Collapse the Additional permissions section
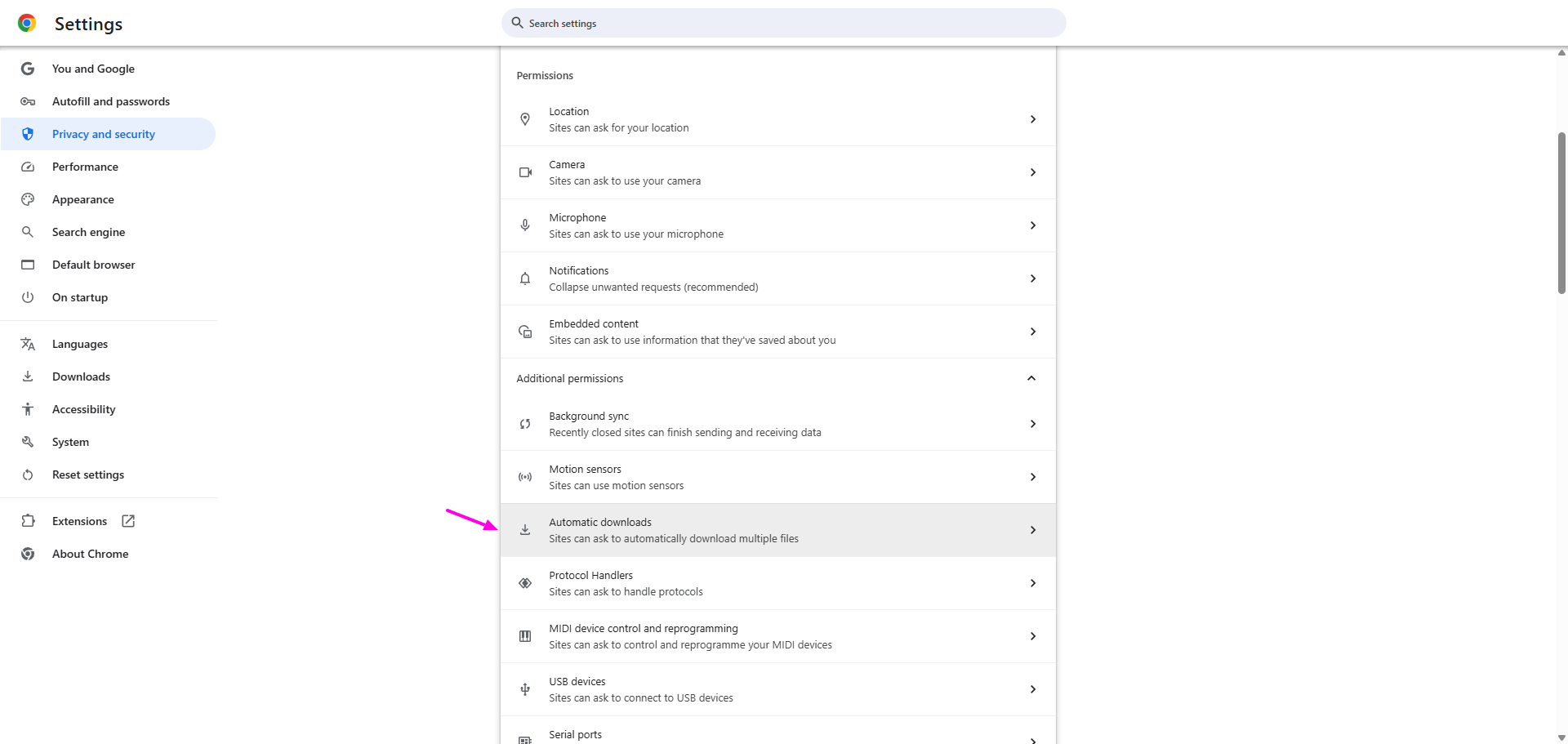This screenshot has width=1568, height=744. [1031, 378]
